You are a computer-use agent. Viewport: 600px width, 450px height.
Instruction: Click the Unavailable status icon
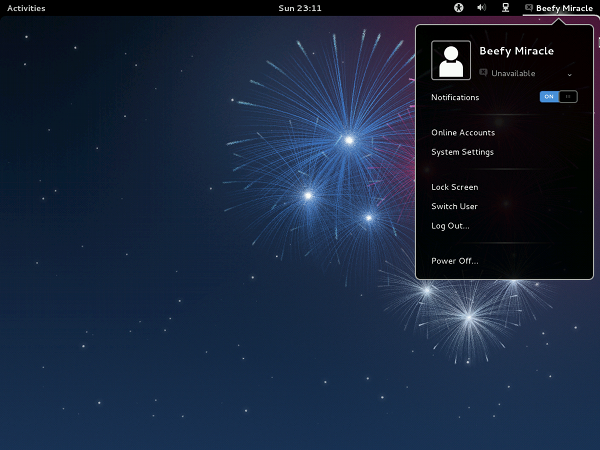click(x=483, y=72)
